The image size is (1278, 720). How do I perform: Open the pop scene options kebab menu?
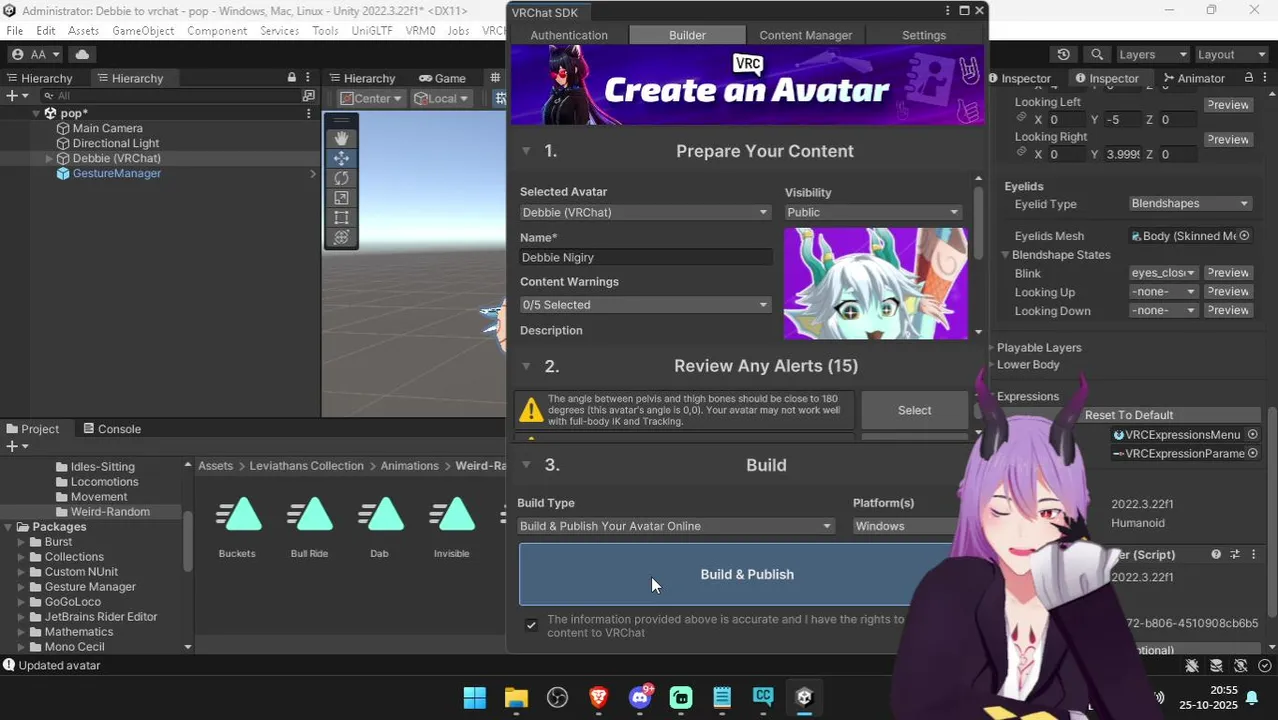pyautogui.click(x=309, y=113)
